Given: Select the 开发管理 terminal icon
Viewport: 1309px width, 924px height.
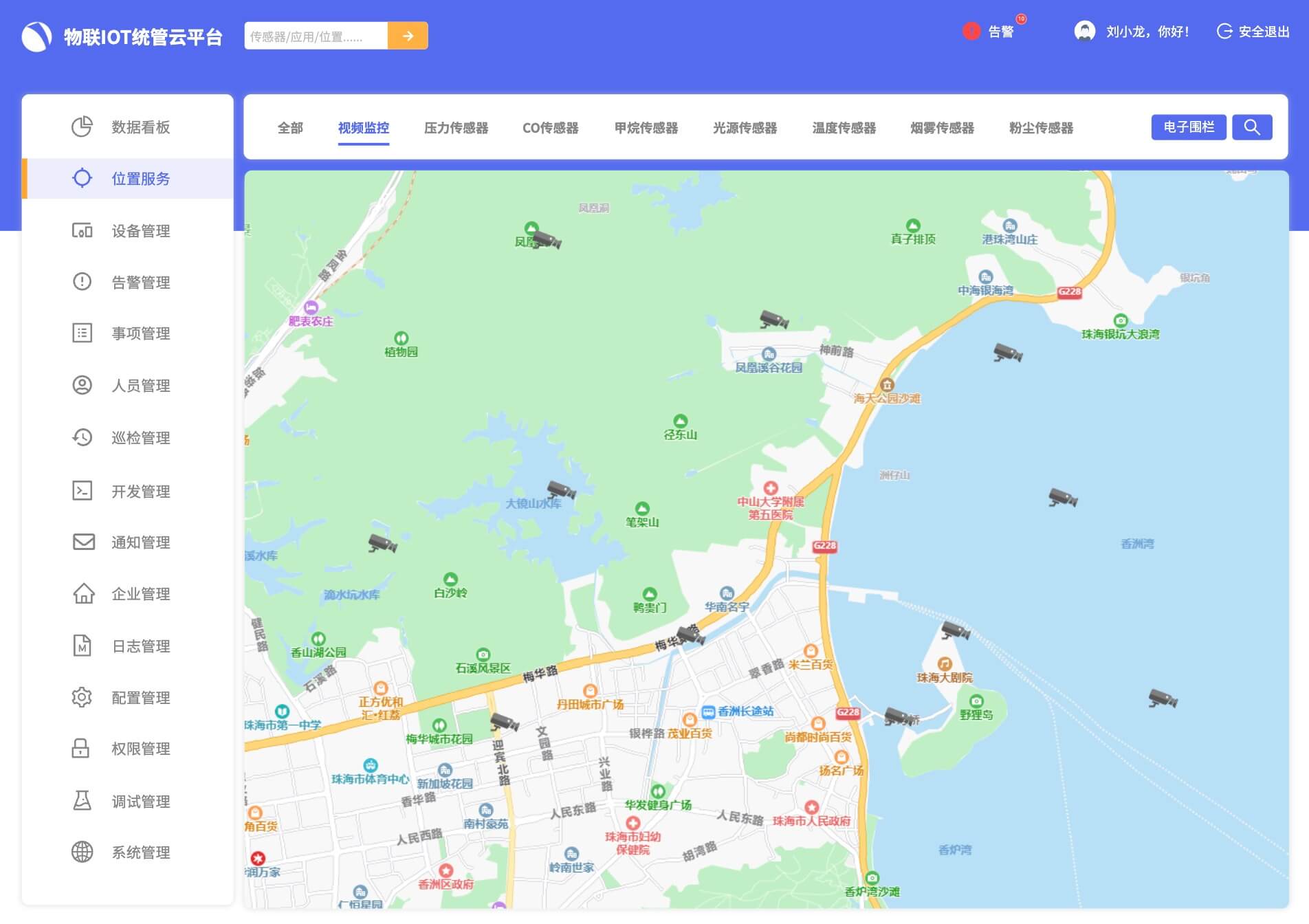Looking at the screenshot, I should pos(82,490).
